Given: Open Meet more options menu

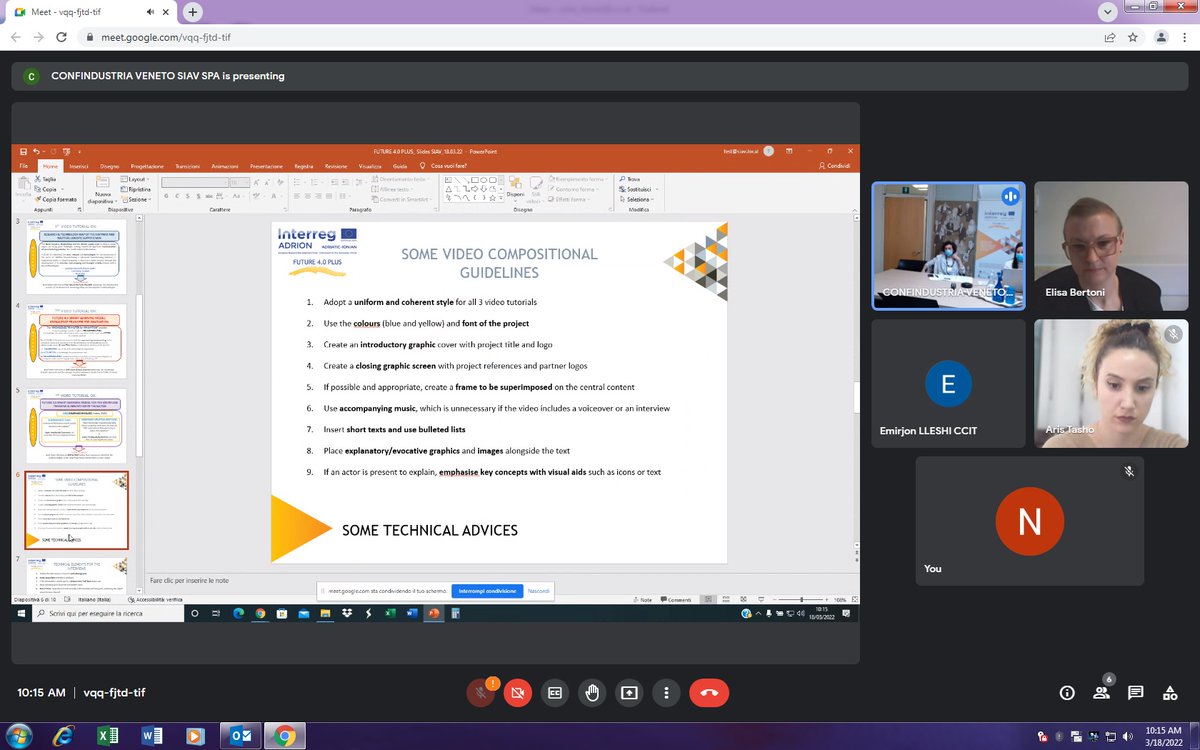Looking at the screenshot, I should click(666, 692).
